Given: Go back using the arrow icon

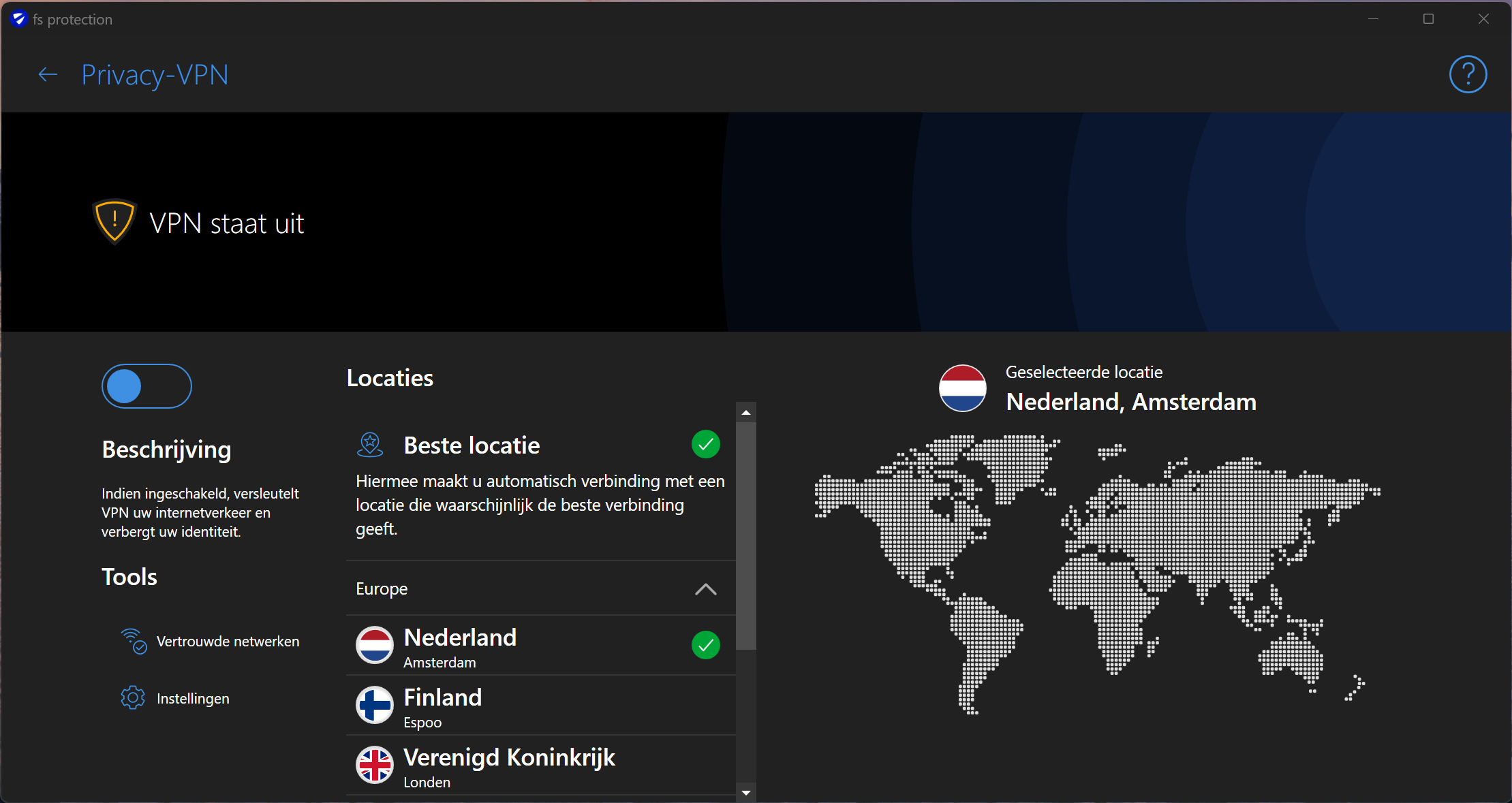Looking at the screenshot, I should [48, 74].
